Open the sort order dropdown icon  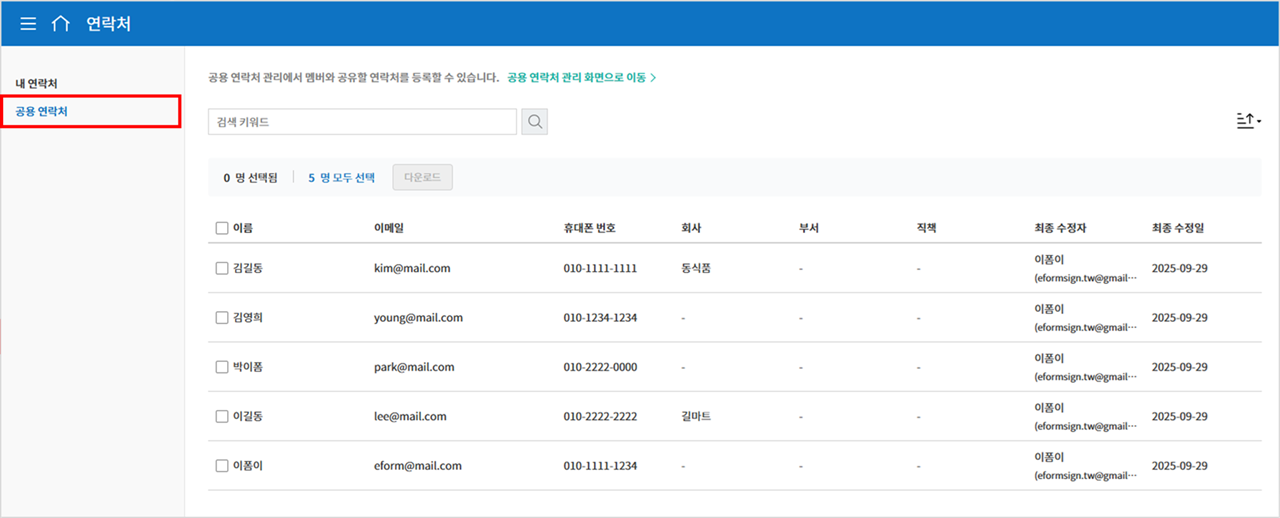(1248, 121)
